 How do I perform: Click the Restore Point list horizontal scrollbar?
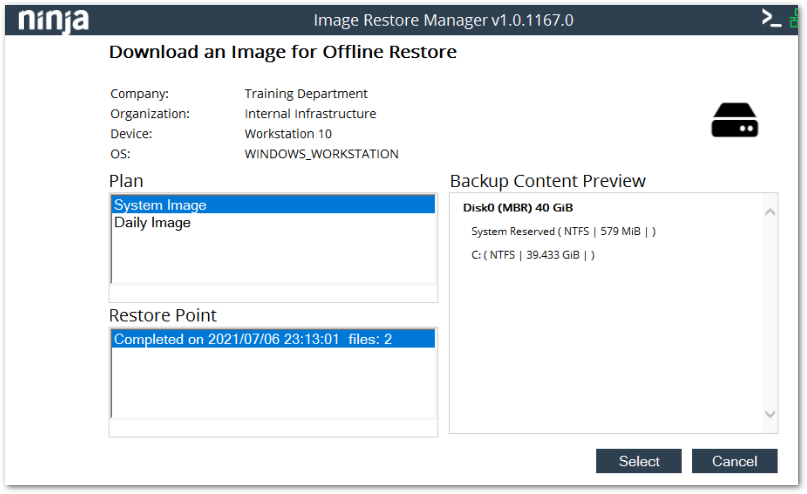272,428
